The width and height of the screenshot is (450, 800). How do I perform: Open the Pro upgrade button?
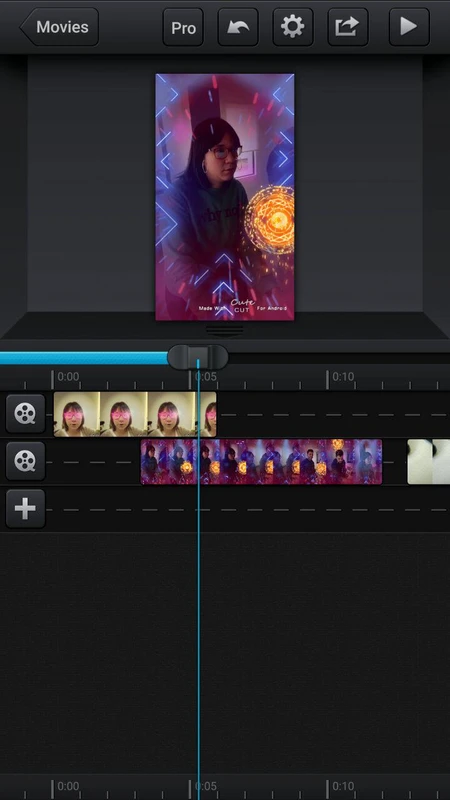(183, 27)
